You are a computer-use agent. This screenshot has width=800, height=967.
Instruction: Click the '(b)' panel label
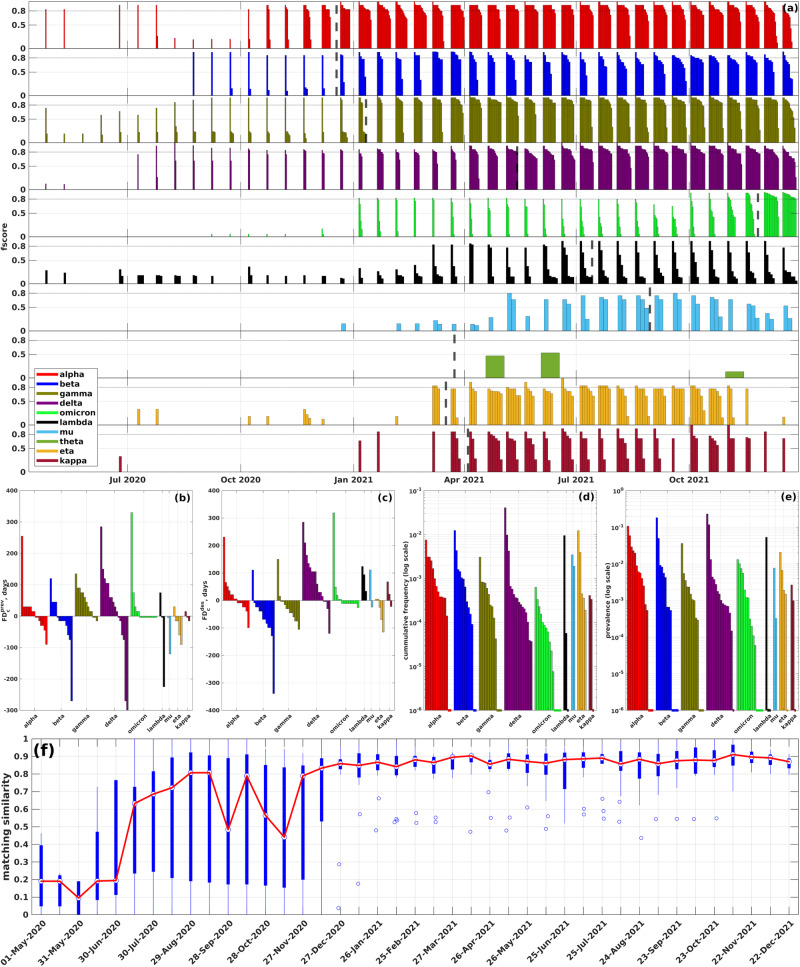183,497
